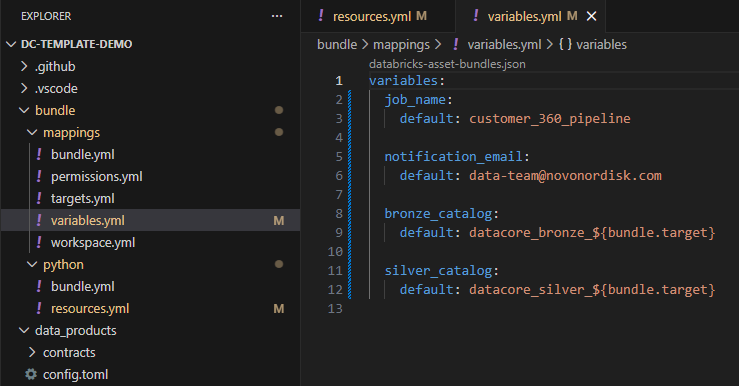Click the modified dot indicator on mappings folder
Image resolution: width=739 pixels, height=386 pixels.
(x=279, y=132)
